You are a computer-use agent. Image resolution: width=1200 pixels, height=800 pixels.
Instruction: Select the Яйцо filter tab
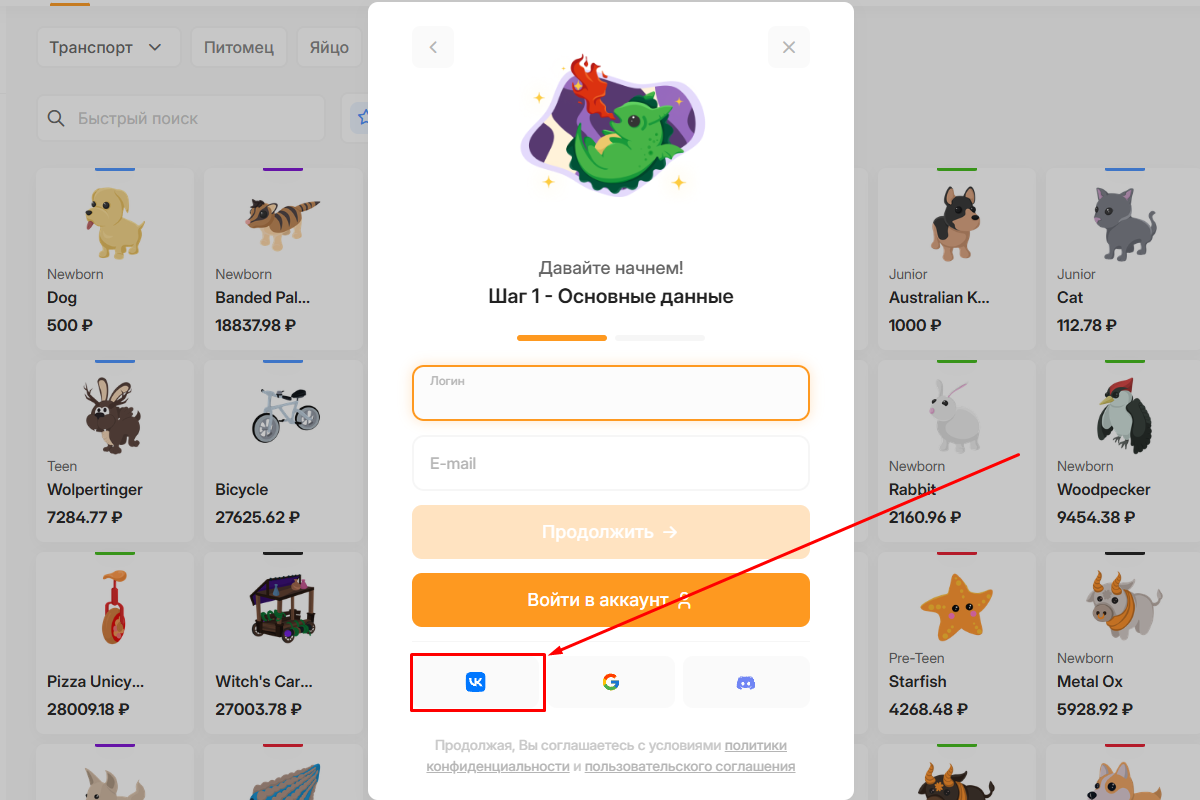coord(329,47)
